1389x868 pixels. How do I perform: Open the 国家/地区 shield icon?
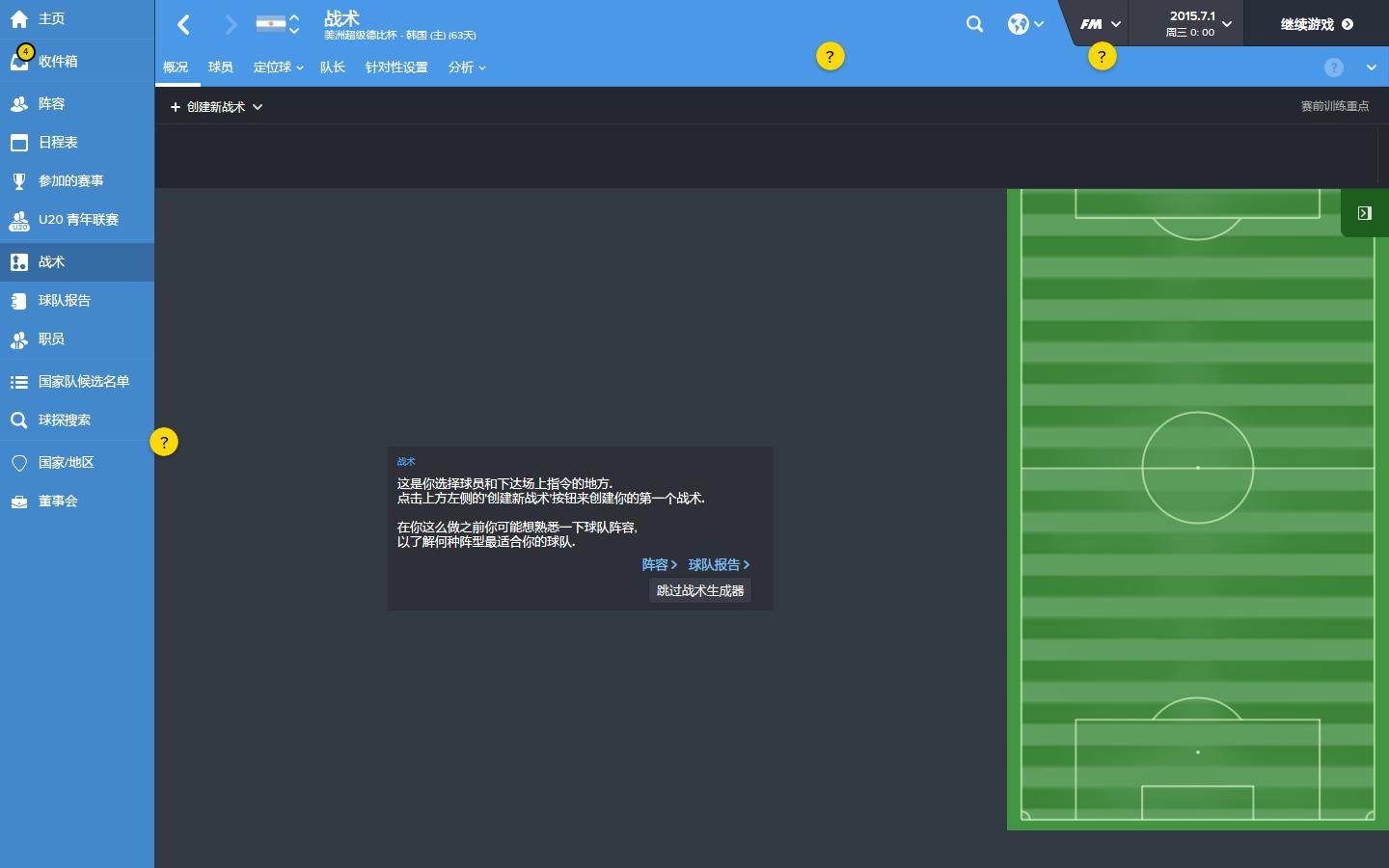pos(19,463)
